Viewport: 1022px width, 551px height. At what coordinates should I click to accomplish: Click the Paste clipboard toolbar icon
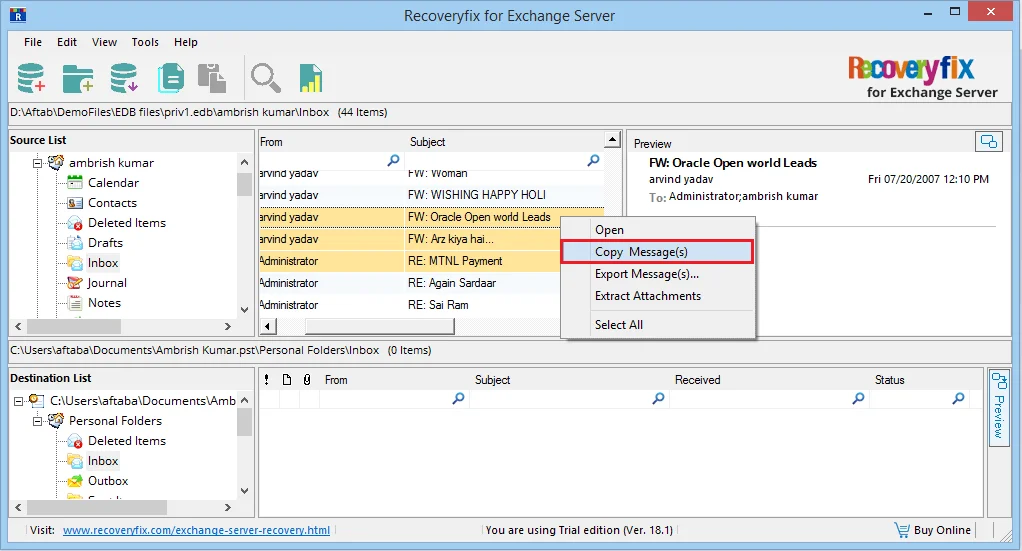(212, 78)
